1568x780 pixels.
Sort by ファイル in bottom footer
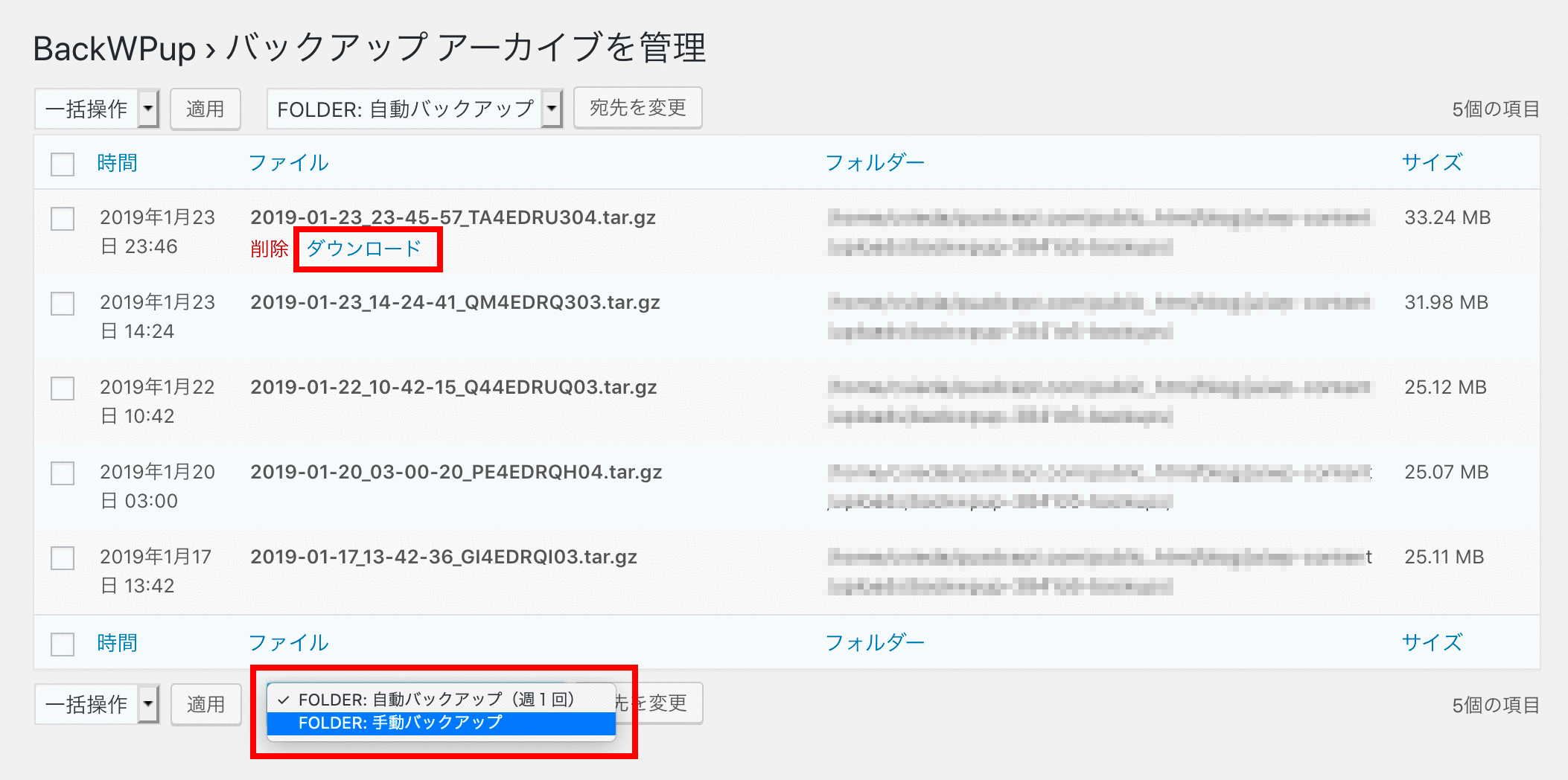(289, 643)
